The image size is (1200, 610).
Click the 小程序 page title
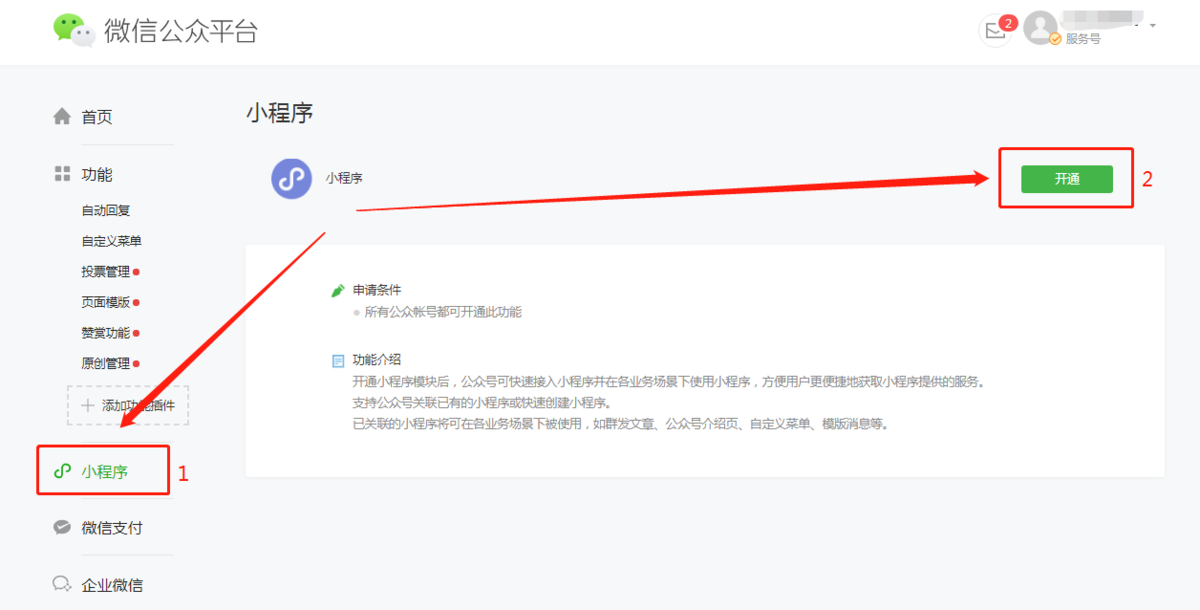coord(280,113)
